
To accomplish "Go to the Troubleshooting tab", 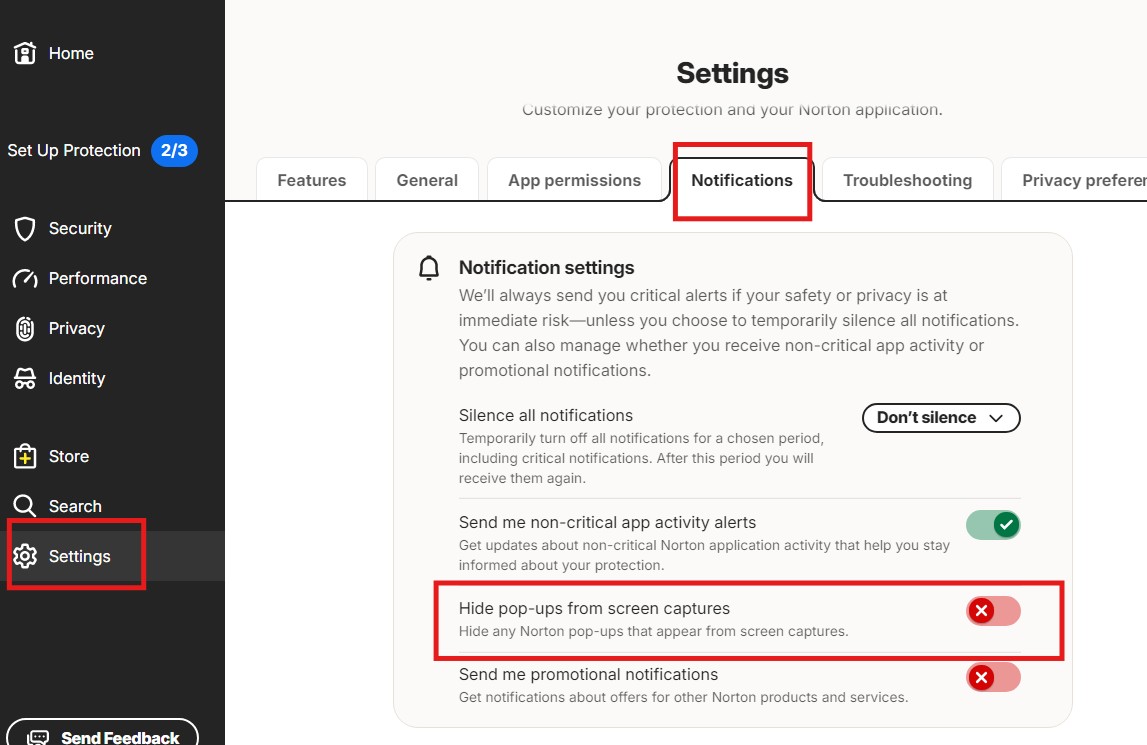I will click(x=907, y=179).
